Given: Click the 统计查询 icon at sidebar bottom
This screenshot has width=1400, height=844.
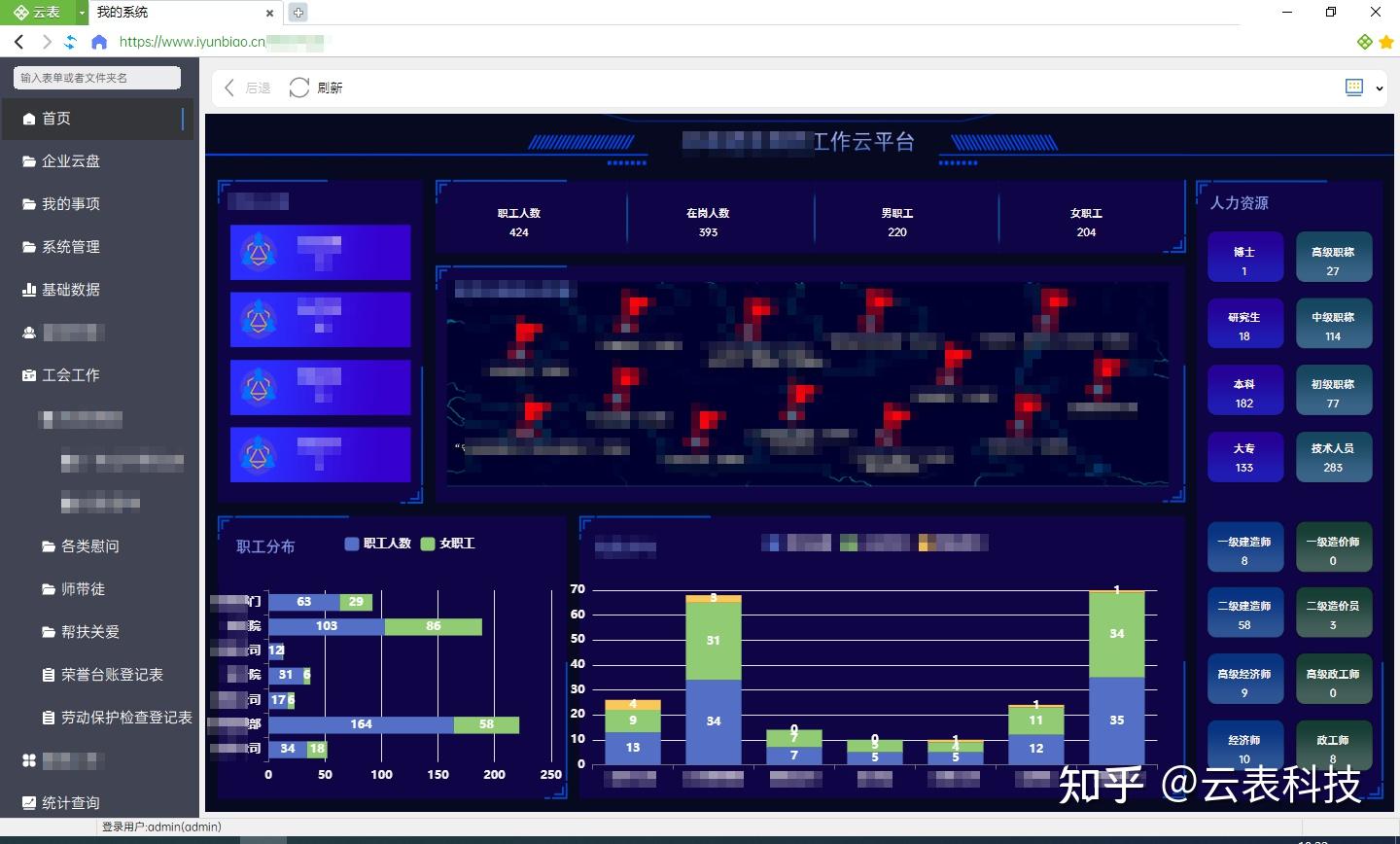Looking at the screenshot, I should point(30,802).
